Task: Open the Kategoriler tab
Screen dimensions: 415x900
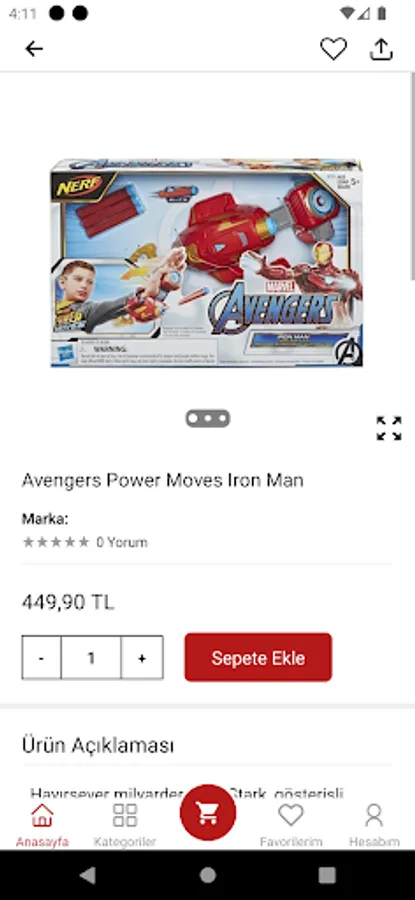Action: (125, 825)
